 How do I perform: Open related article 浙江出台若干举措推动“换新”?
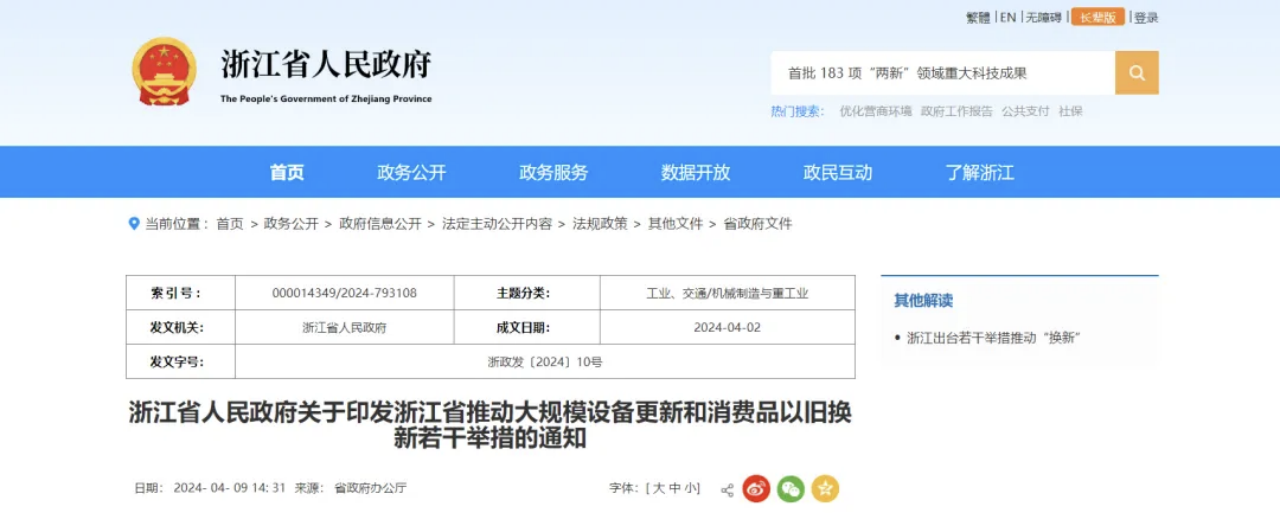click(x=993, y=338)
